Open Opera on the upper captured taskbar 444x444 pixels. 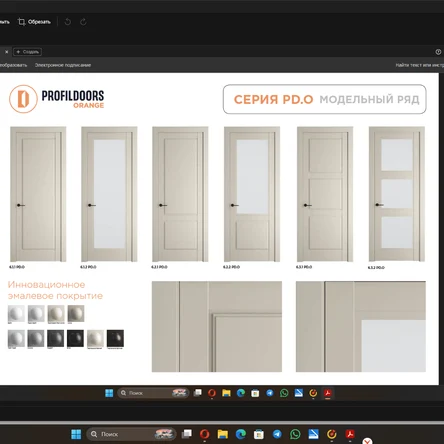212,393
